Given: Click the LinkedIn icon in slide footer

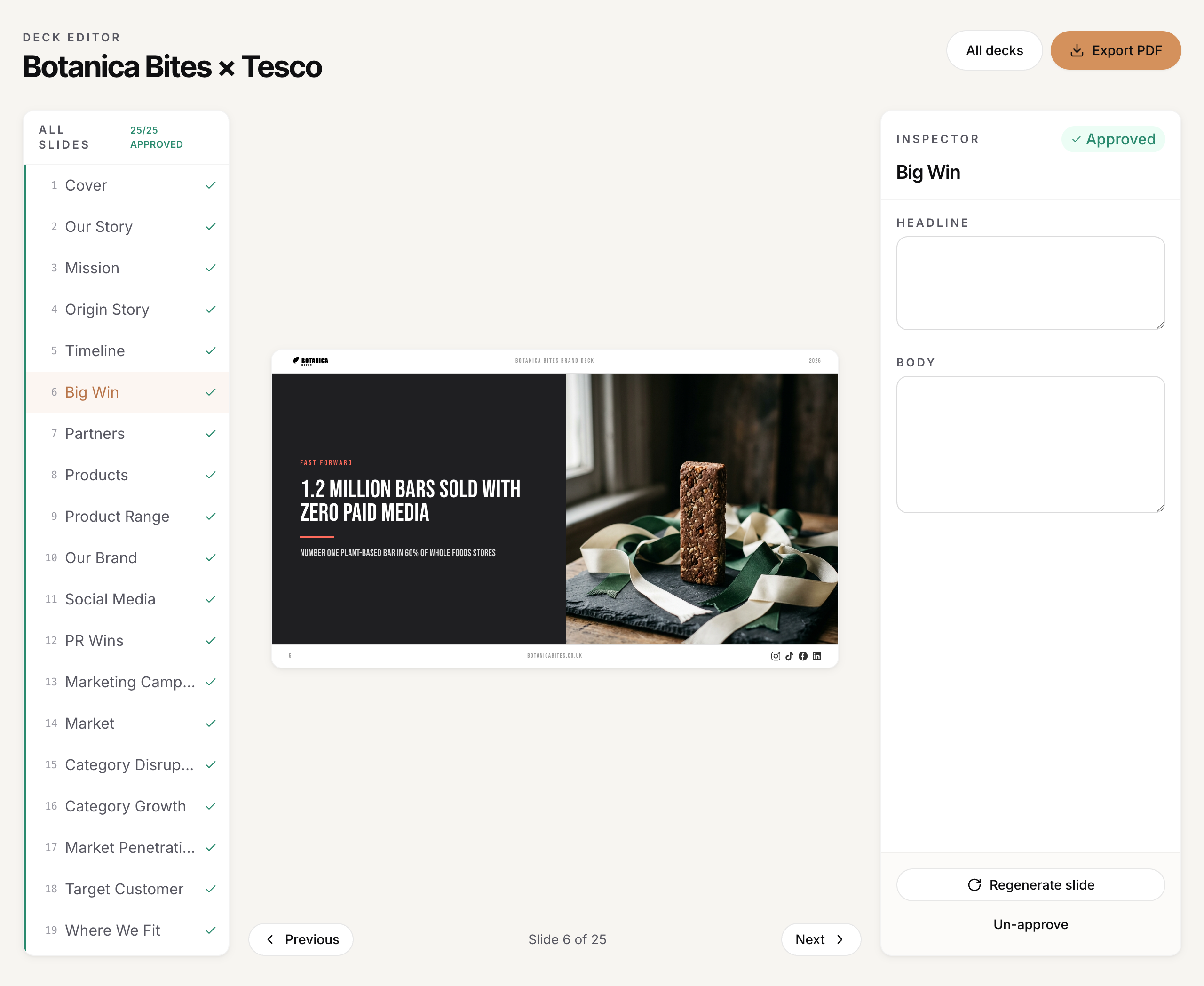Looking at the screenshot, I should click(816, 656).
